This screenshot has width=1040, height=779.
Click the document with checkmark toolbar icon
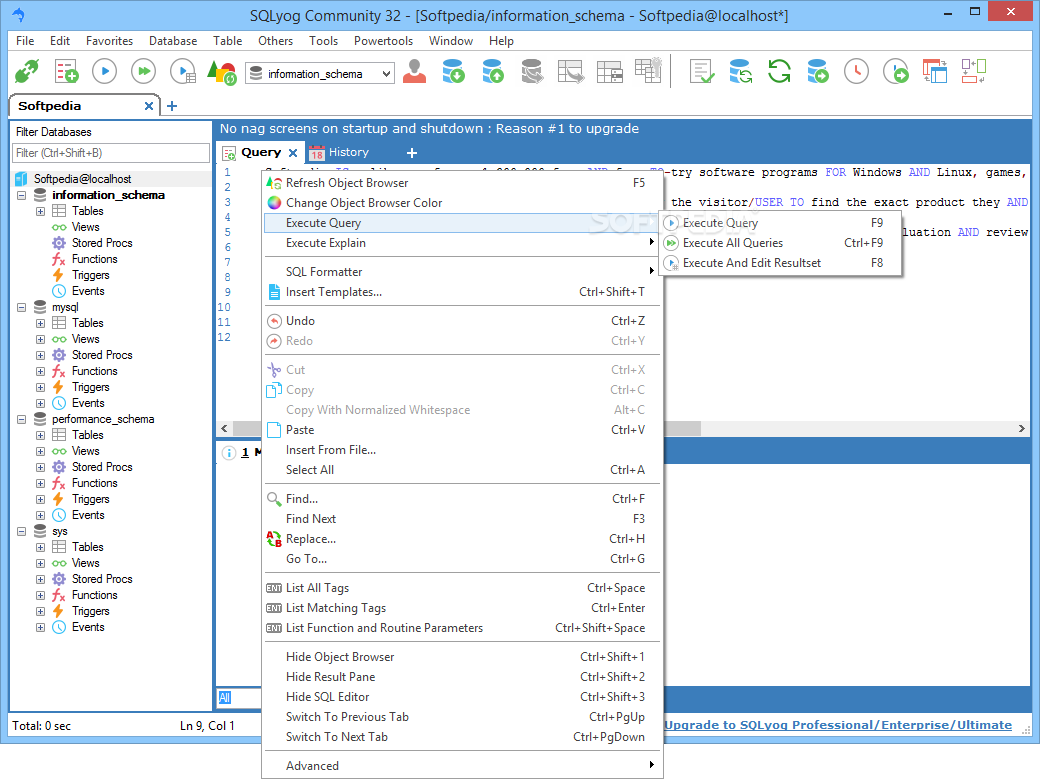click(702, 71)
